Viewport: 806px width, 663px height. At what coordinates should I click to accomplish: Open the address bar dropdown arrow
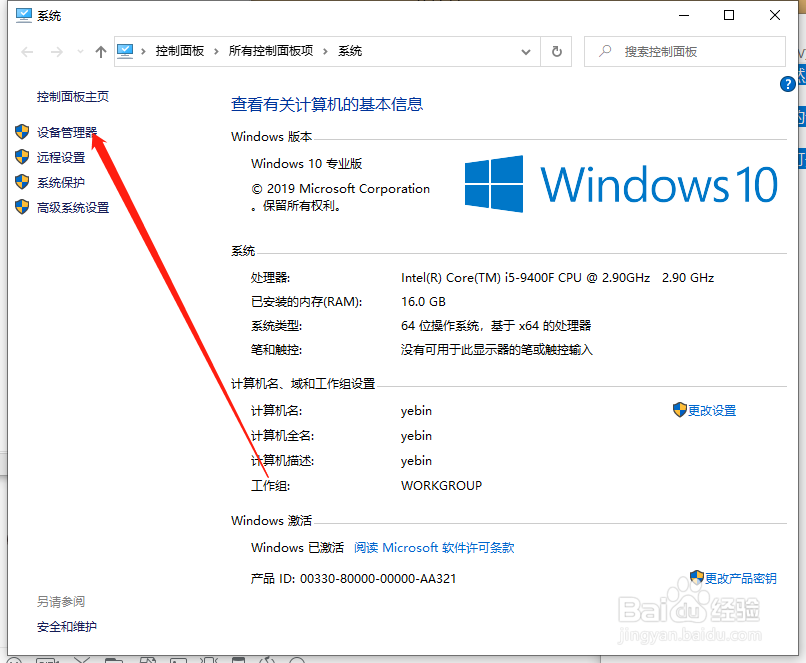coord(525,51)
